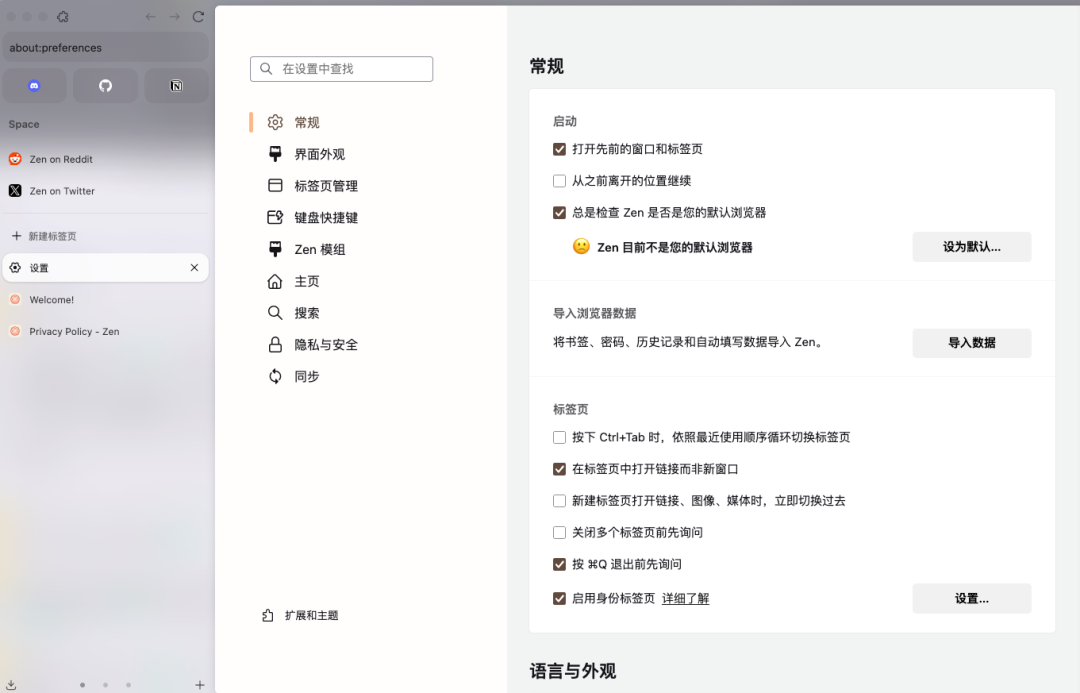1080x693 pixels.
Task: Open 隐私与安全 settings category
Action: click(x=342, y=344)
